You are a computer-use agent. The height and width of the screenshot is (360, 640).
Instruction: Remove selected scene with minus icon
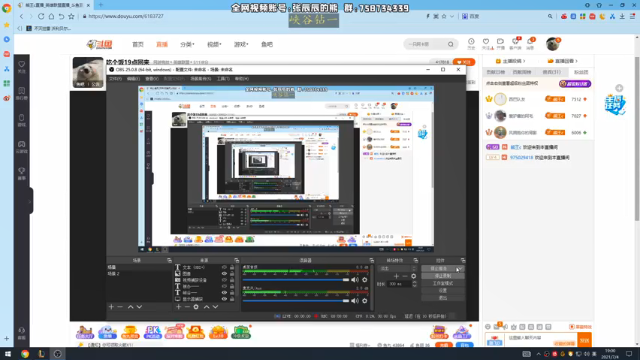[x=120, y=307]
